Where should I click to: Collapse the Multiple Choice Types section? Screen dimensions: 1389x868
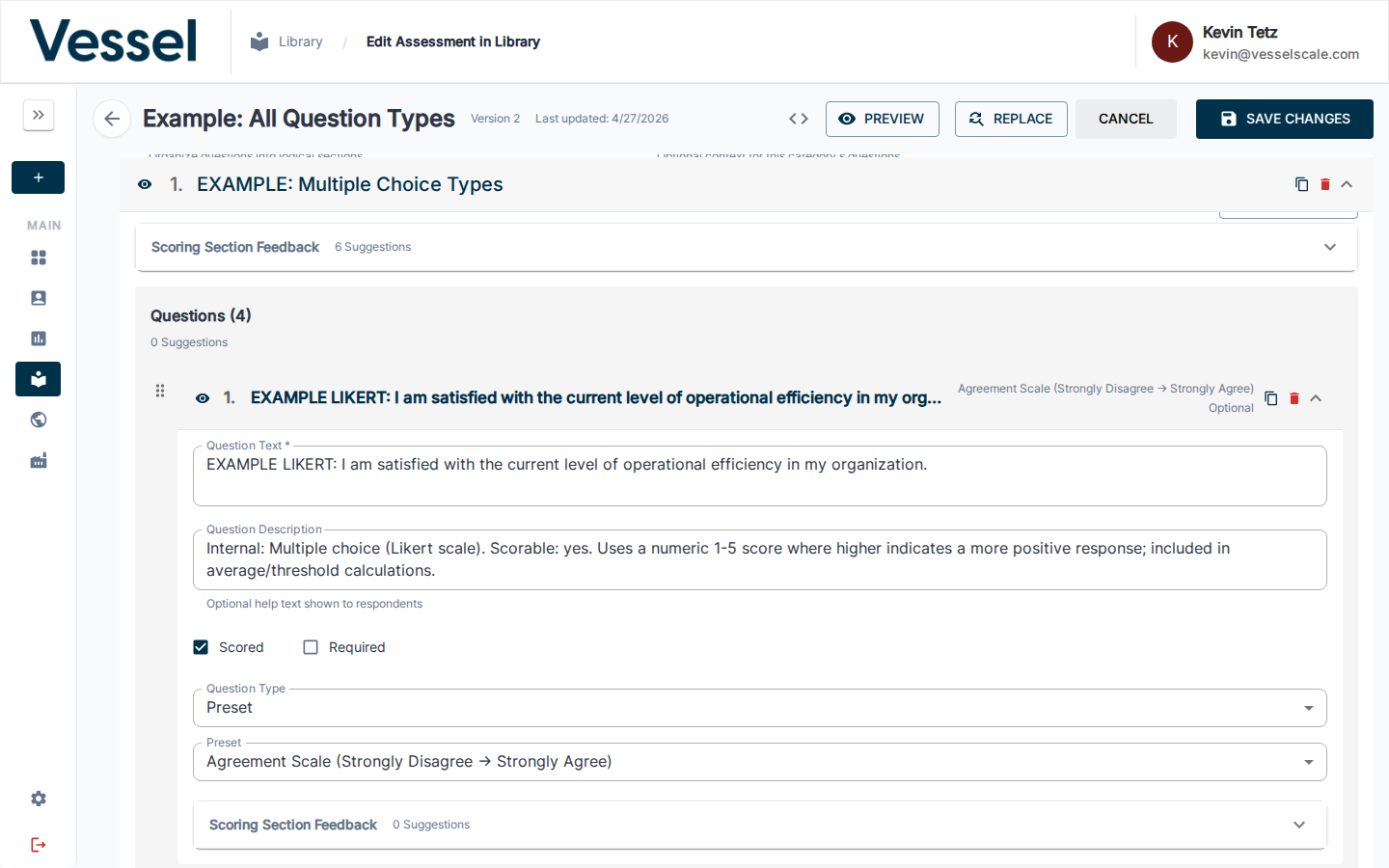(x=1347, y=184)
